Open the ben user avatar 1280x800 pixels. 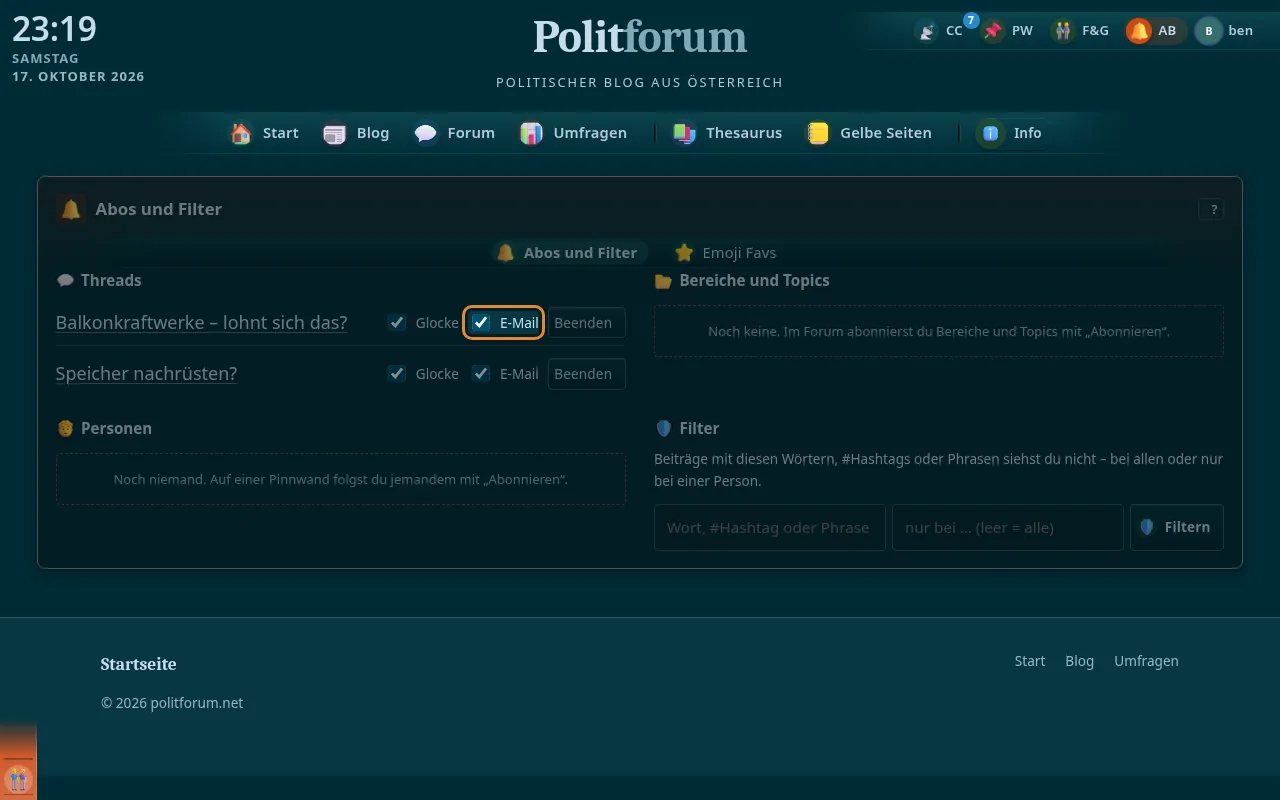(x=1208, y=31)
